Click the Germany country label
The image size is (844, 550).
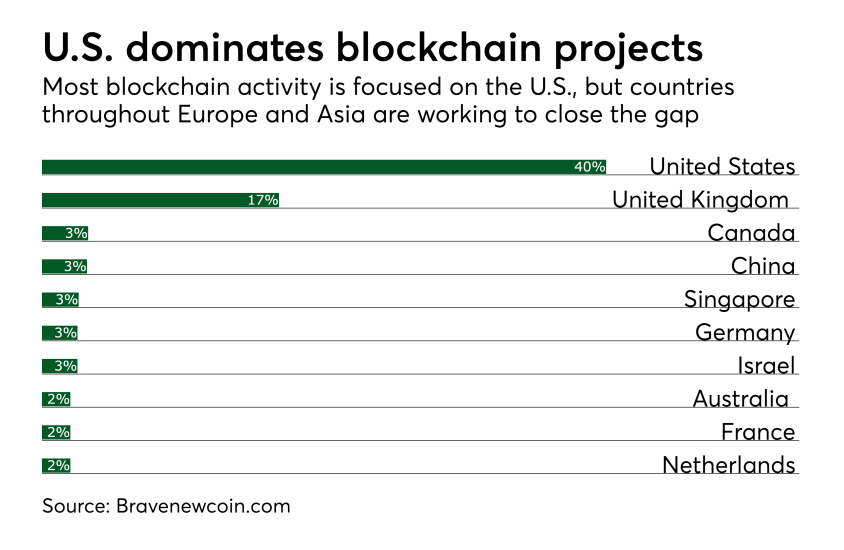pyautogui.click(x=745, y=332)
